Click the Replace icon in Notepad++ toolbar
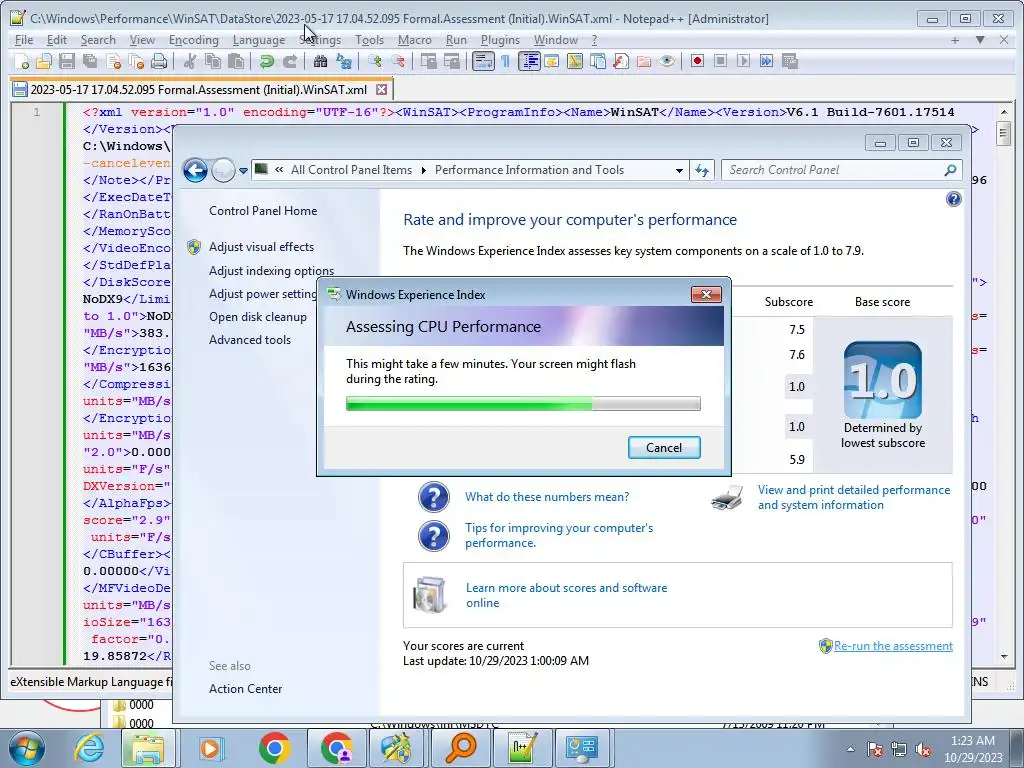 [x=344, y=61]
